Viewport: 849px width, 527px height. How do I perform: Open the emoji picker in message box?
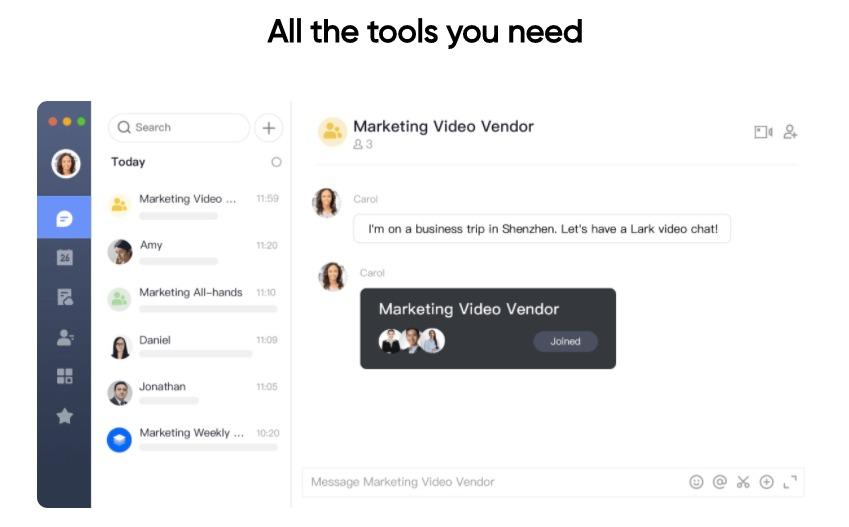click(x=696, y=482)
